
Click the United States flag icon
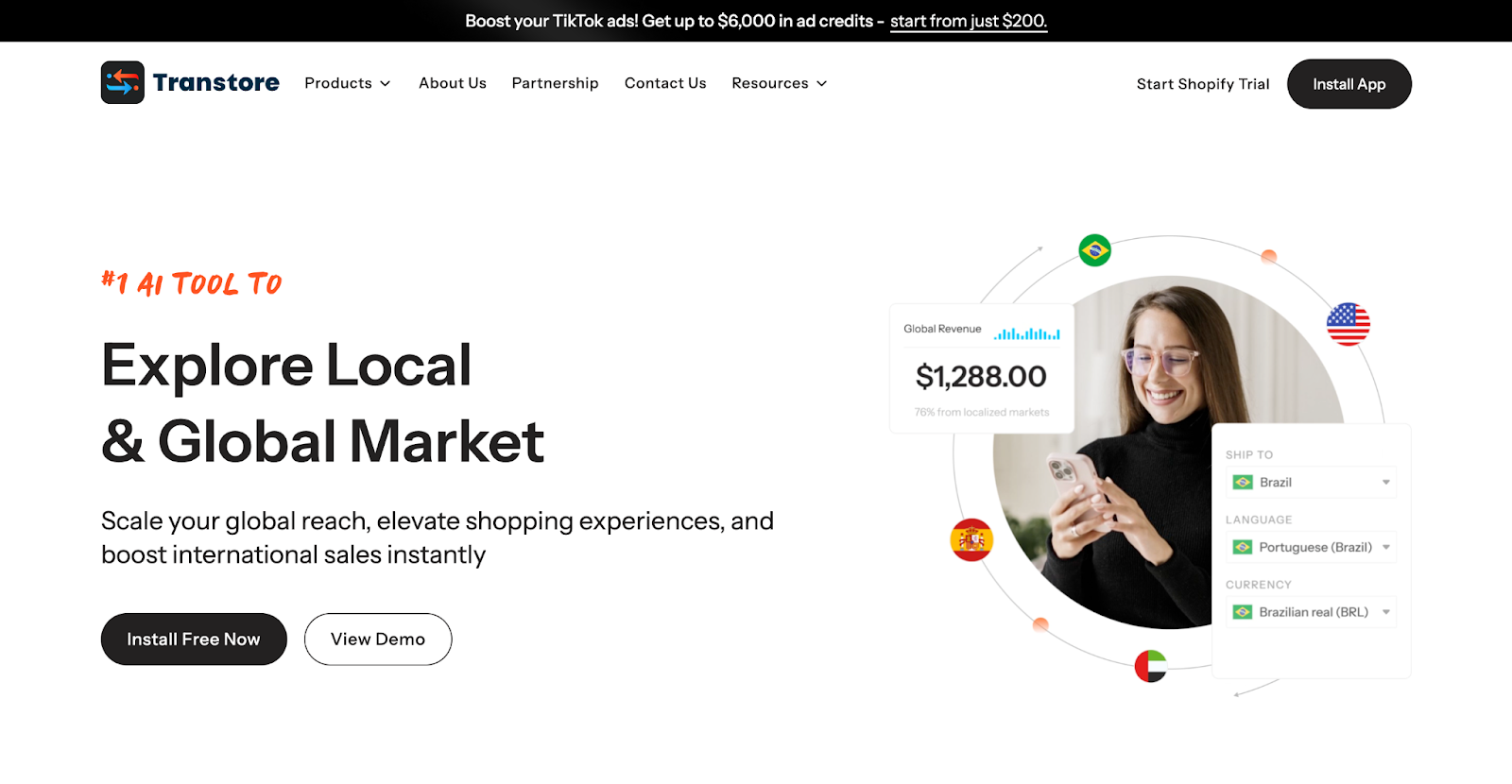1348,324
